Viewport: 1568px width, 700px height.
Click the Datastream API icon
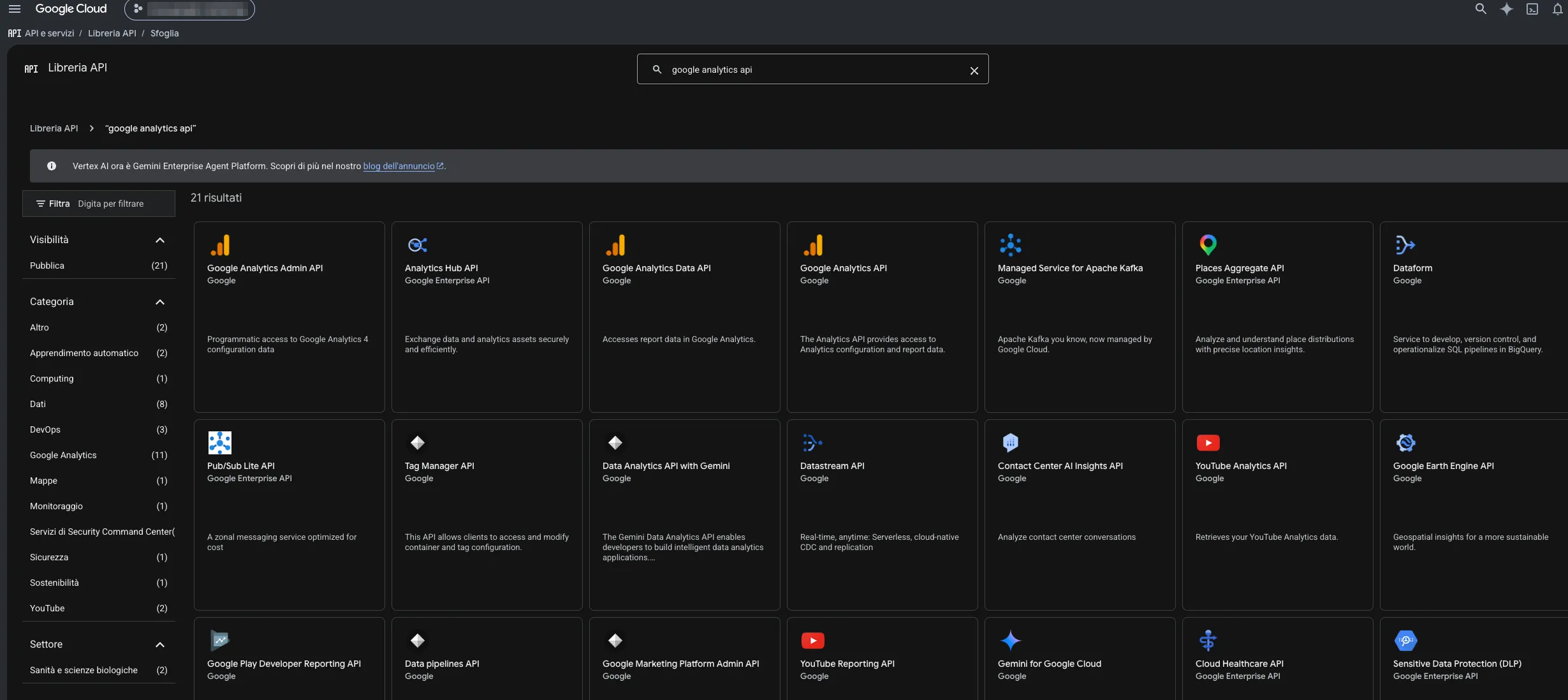pos(813,443)
